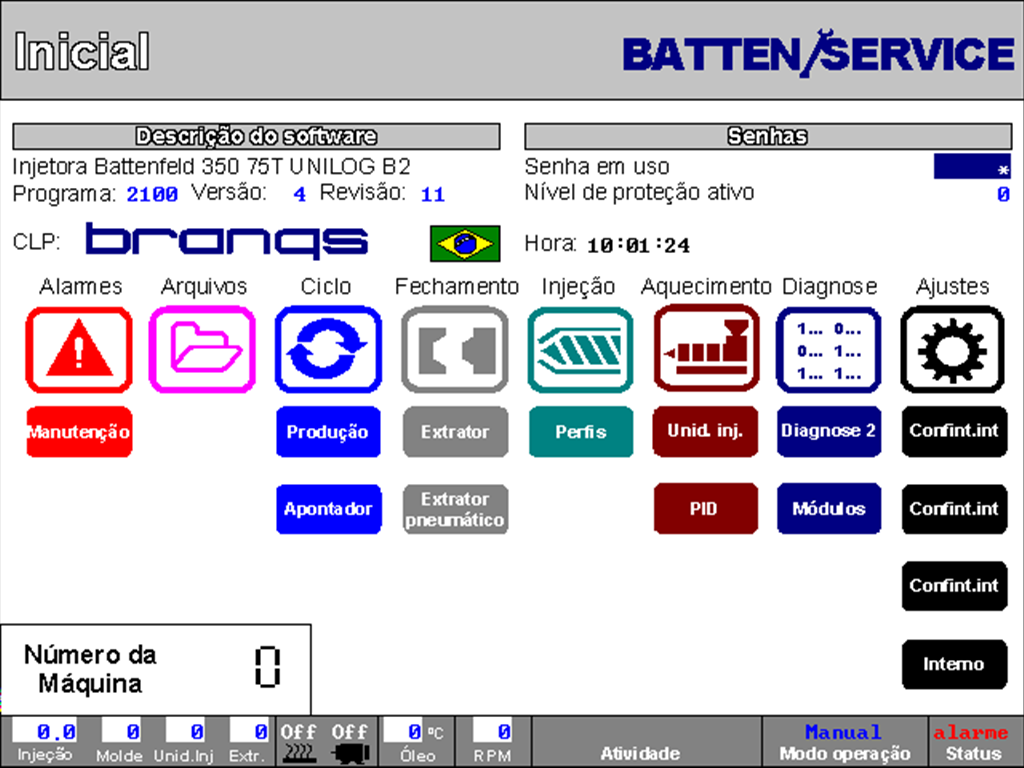The image size is (1024, 768).
Task: Open the PID settings screen
Action: coord(705,509)
